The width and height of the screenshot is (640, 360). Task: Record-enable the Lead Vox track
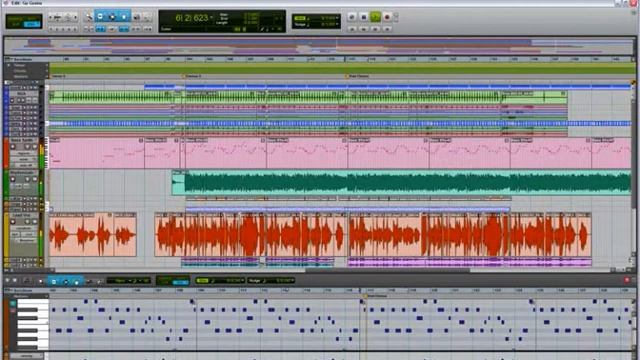pos(13,222)
